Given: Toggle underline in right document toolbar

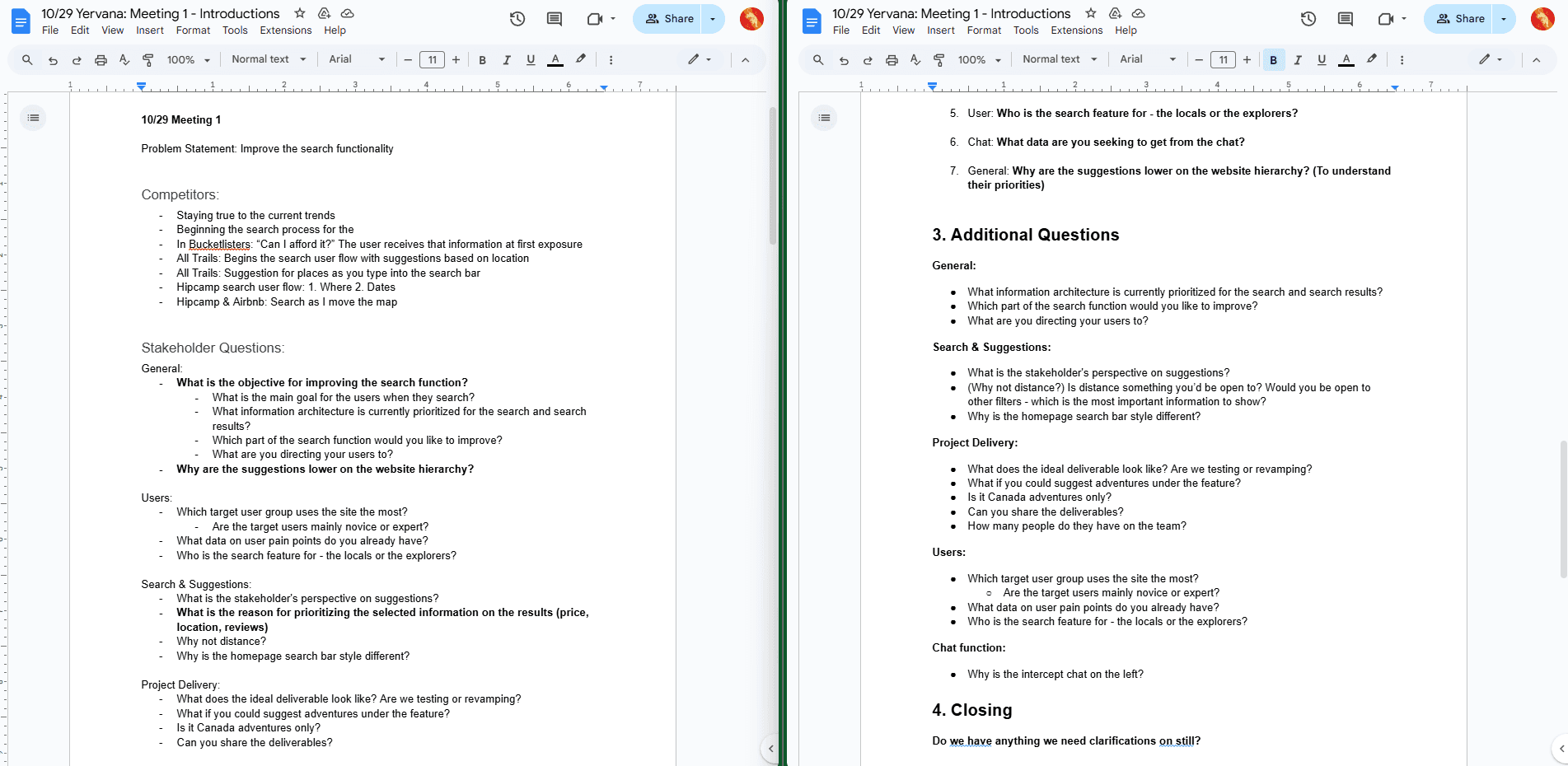Looking at the screenshot, I should pos(1322,59).
